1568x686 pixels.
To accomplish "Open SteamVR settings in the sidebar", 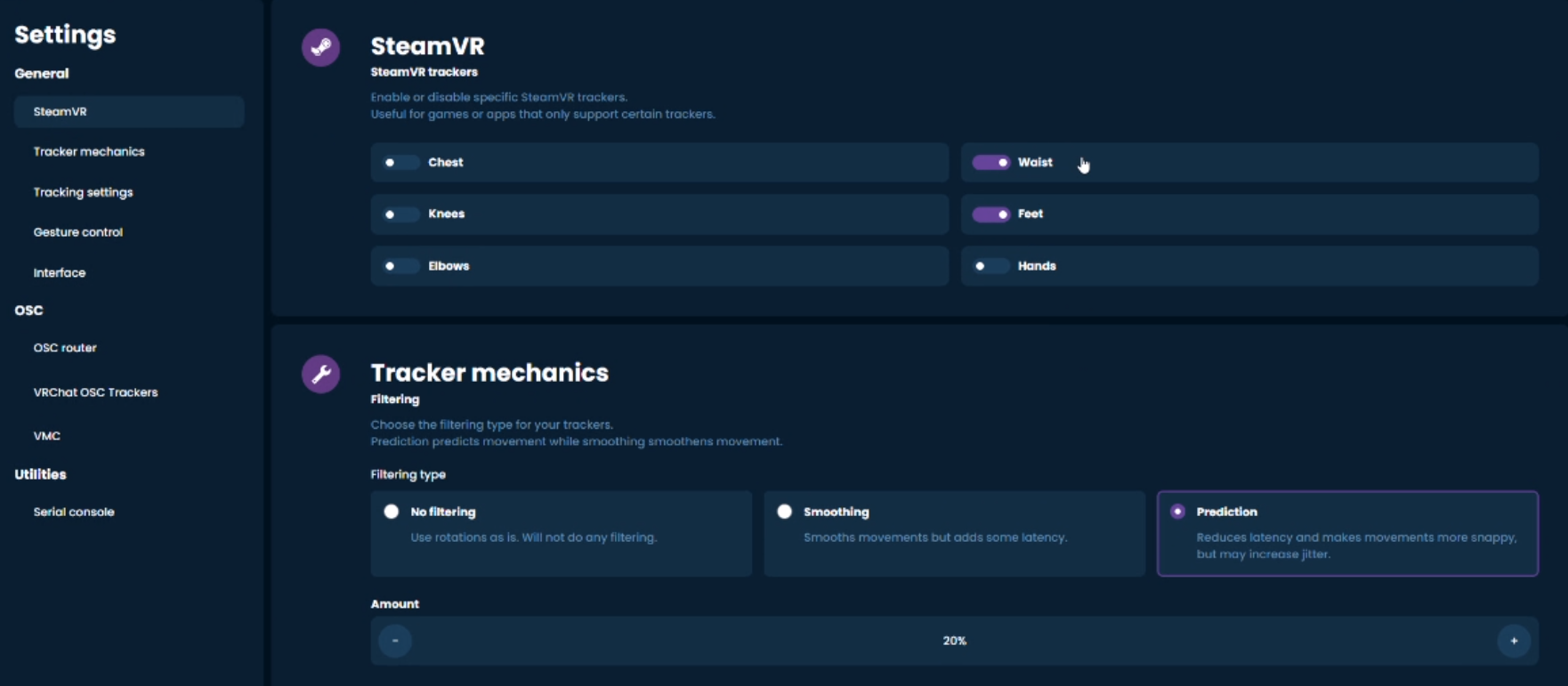I will click(129, 112).
